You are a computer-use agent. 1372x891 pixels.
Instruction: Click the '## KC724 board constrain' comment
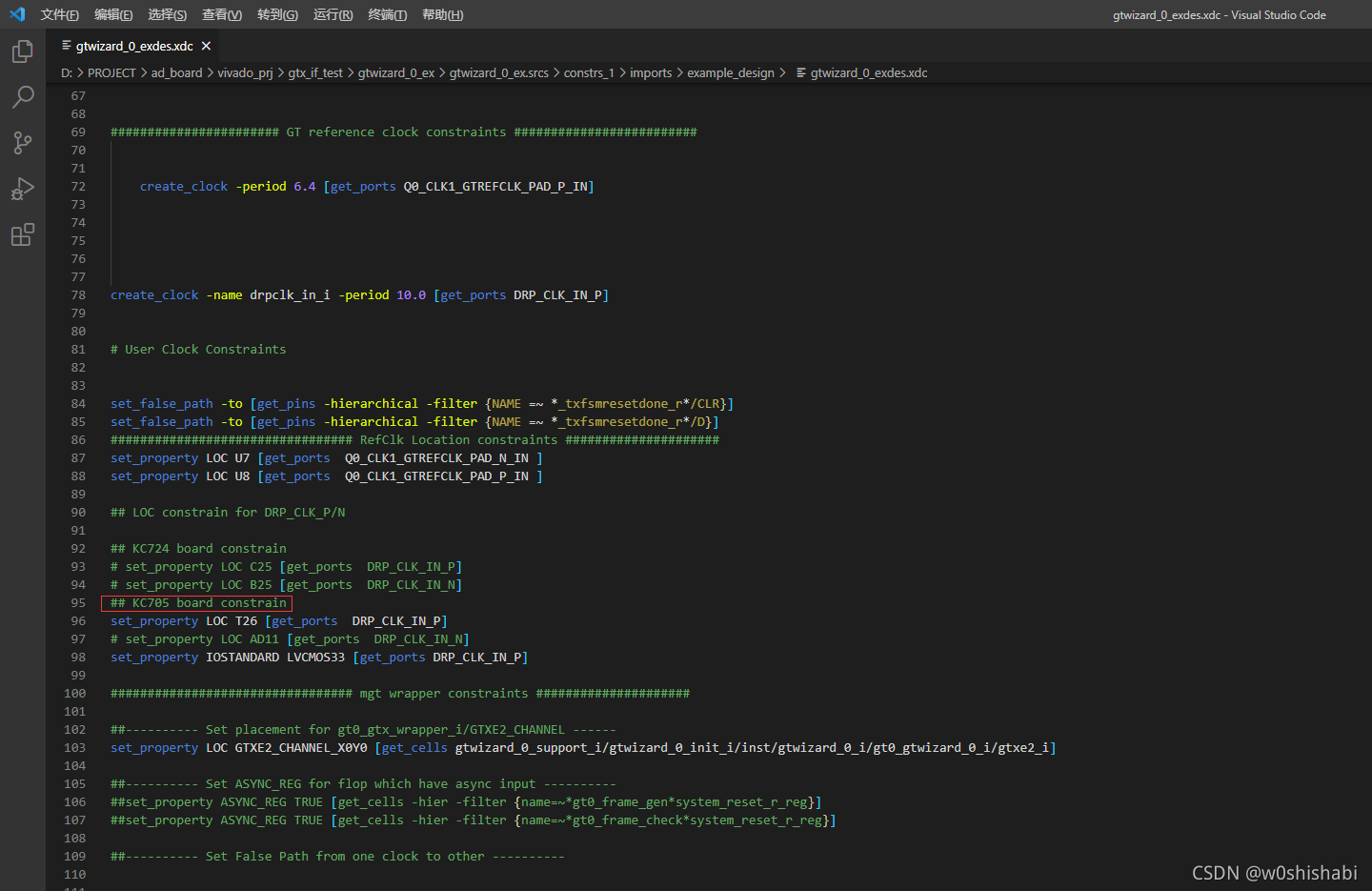[198, 549]
